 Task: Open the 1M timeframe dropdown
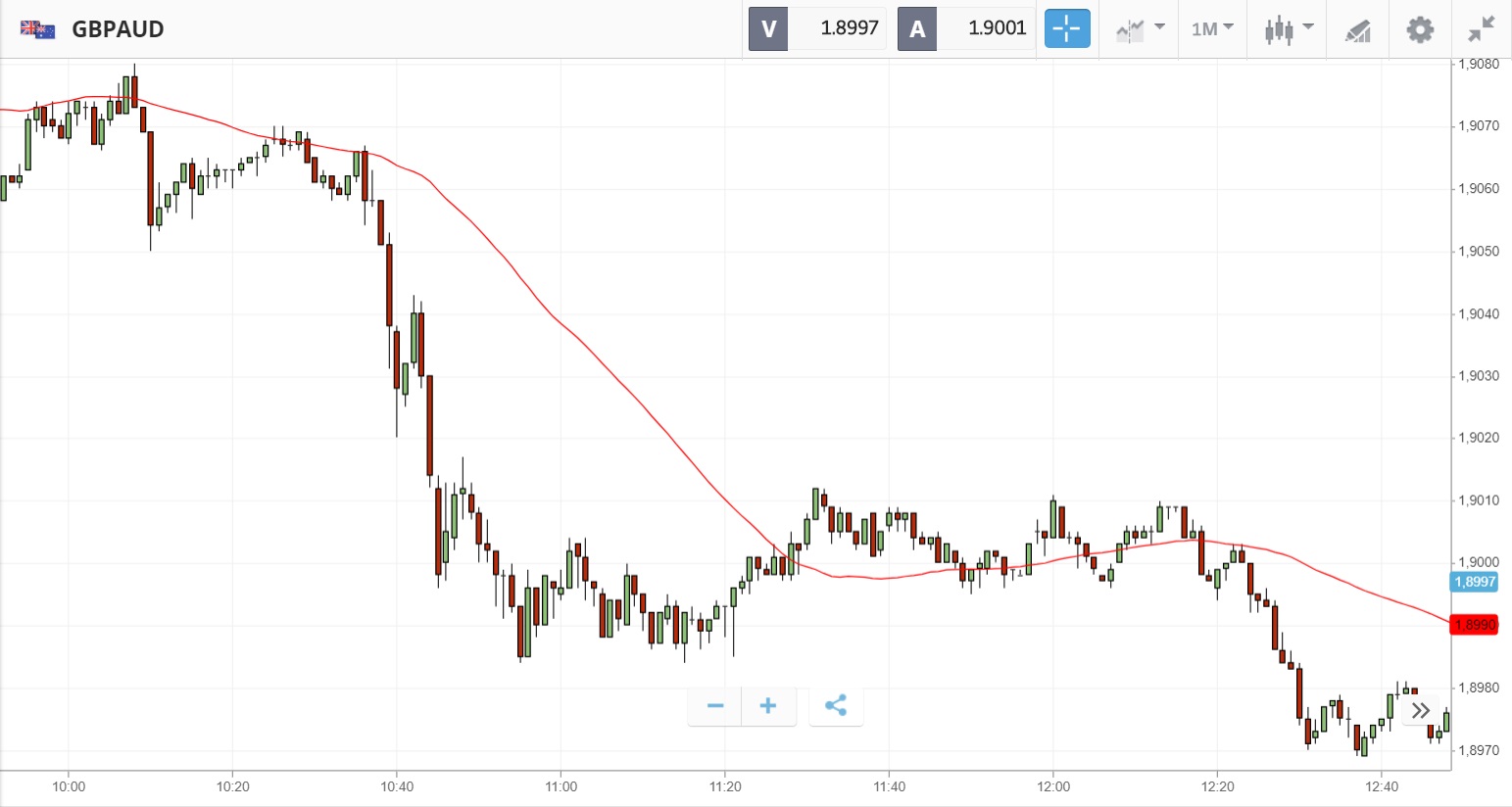(x=1212, y=29)
